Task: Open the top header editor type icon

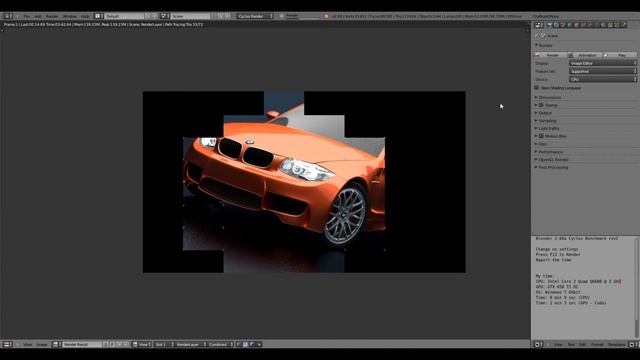Action: coord(8,16)
